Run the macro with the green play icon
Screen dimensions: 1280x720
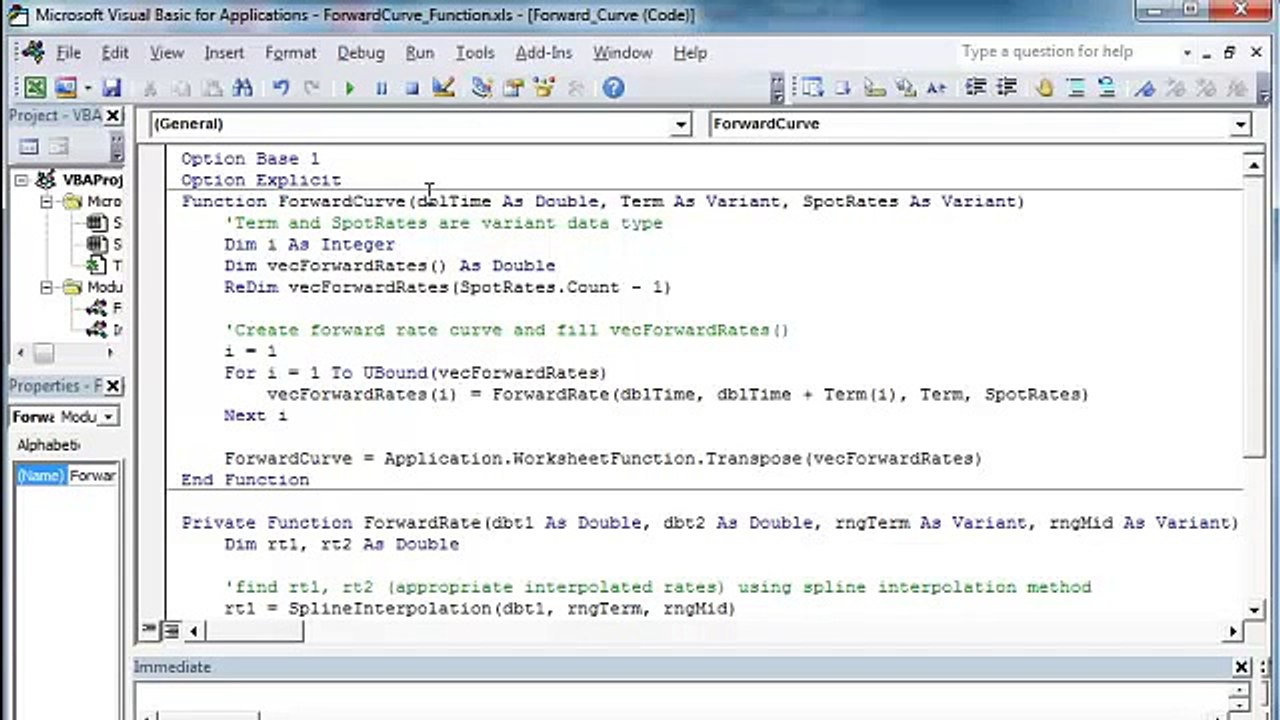[x=349, y=88]
